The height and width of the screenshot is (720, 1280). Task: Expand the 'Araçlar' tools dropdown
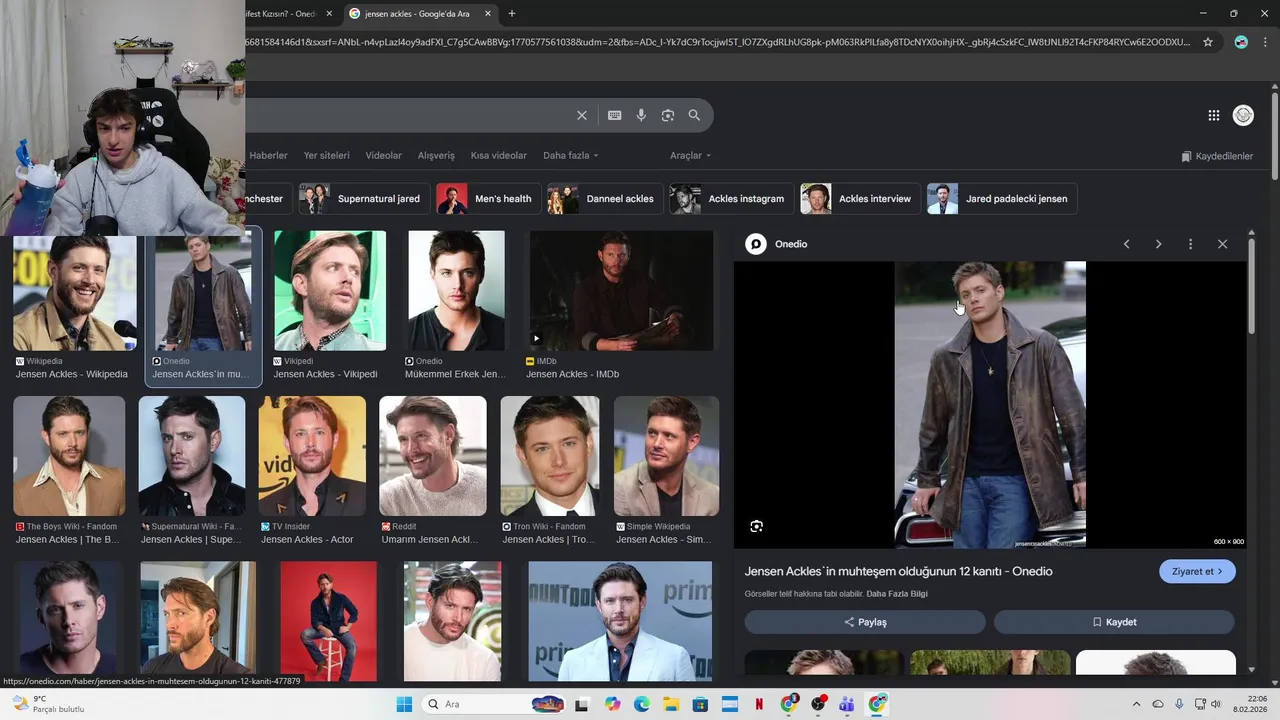[690, 155]
